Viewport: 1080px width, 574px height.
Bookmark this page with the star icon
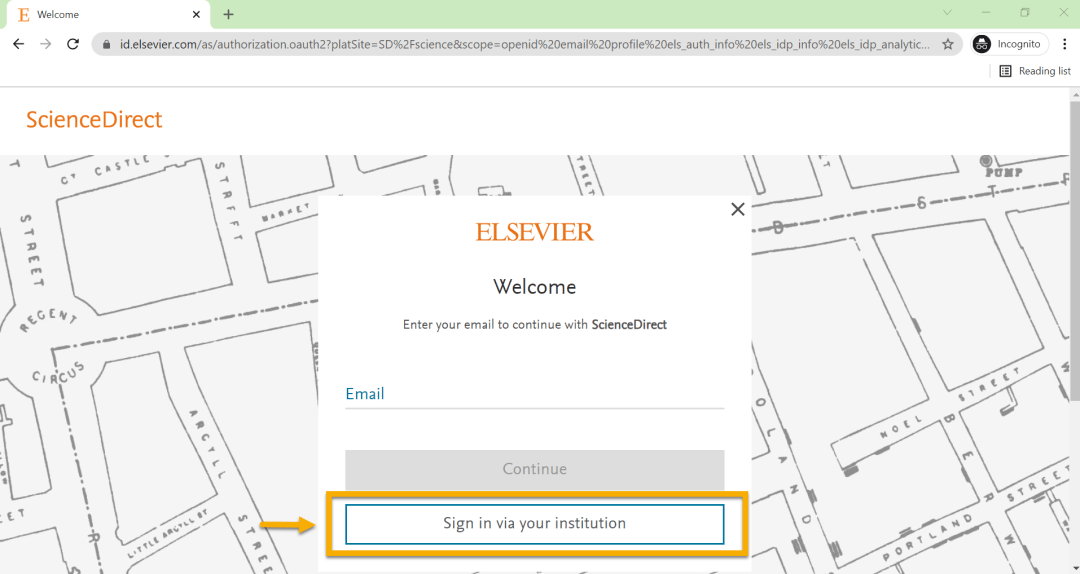[x=947, y=45]
